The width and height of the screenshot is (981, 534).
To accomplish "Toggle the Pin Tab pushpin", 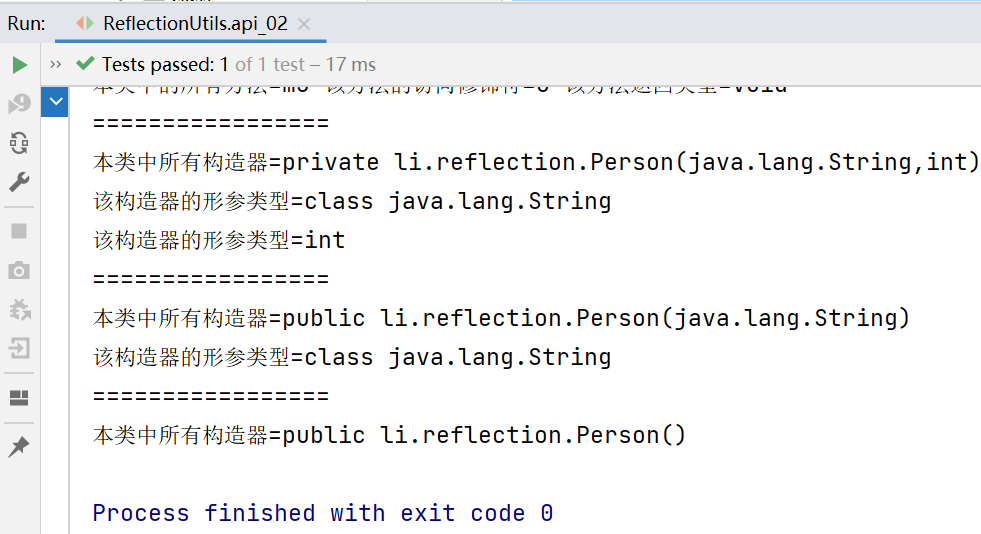I will coord(19,447).
